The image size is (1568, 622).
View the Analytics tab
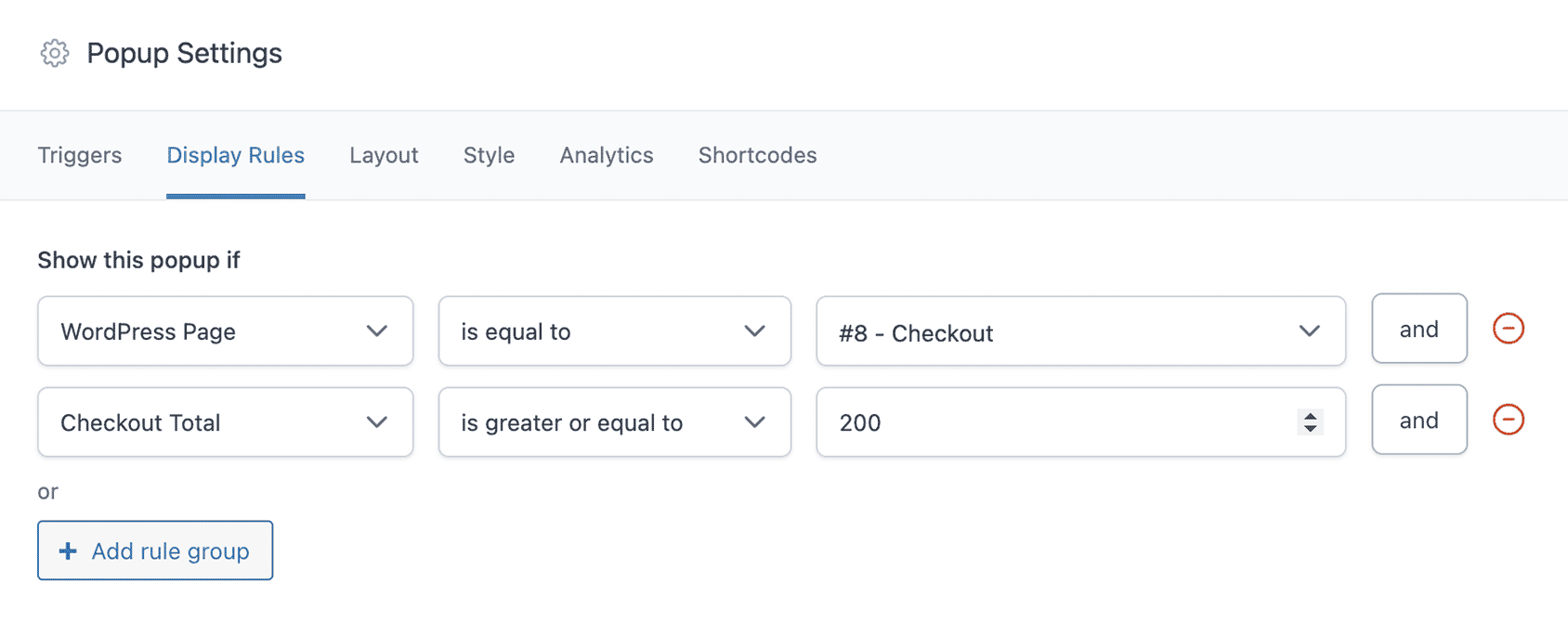[607, 155]
